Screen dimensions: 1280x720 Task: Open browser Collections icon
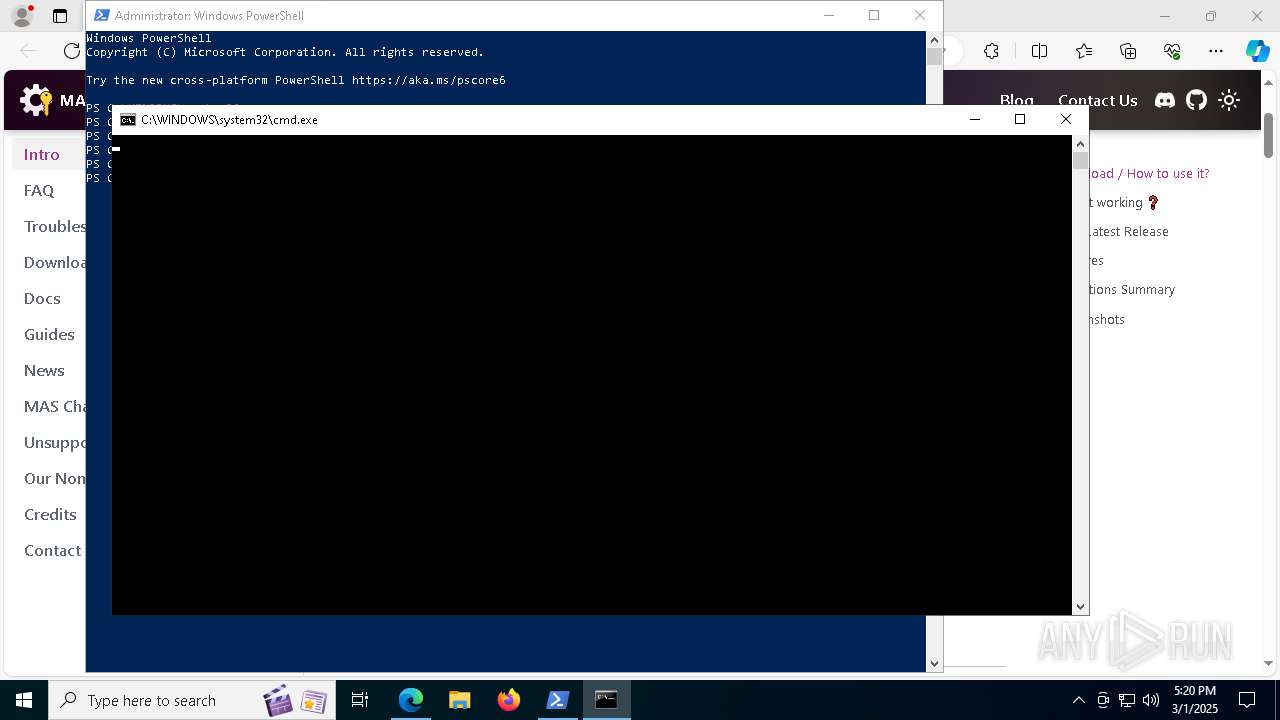point(1128,51)
